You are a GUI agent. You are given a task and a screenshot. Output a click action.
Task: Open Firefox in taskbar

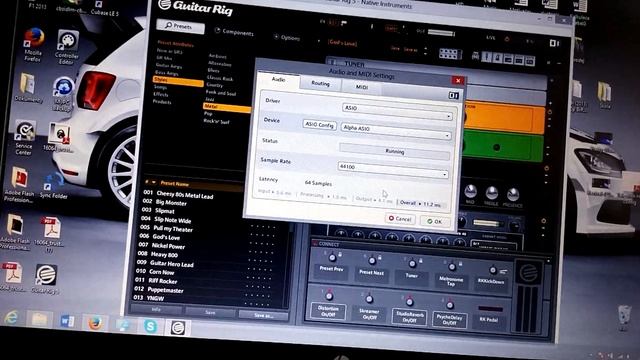pyautogui.click(x=95, y=323)
